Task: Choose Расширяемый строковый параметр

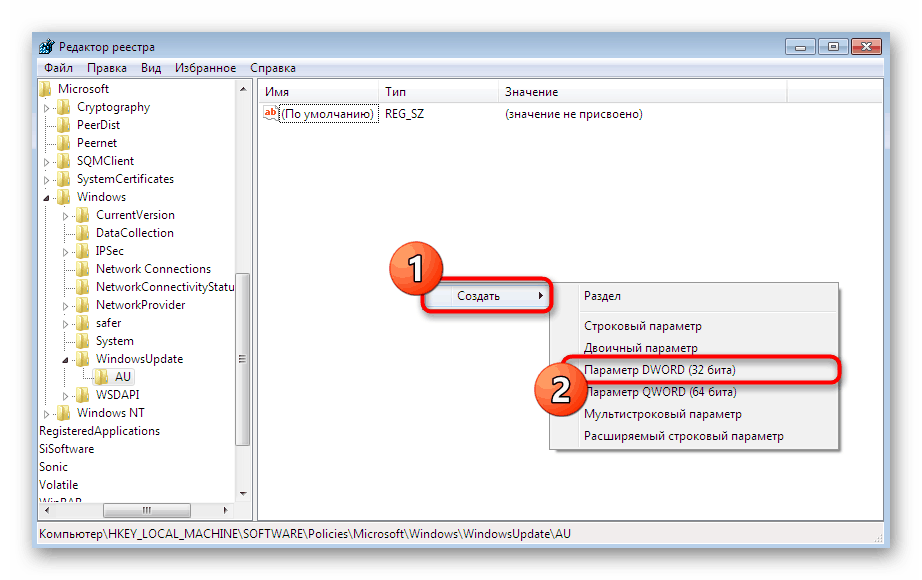Action: click(694, 436)
